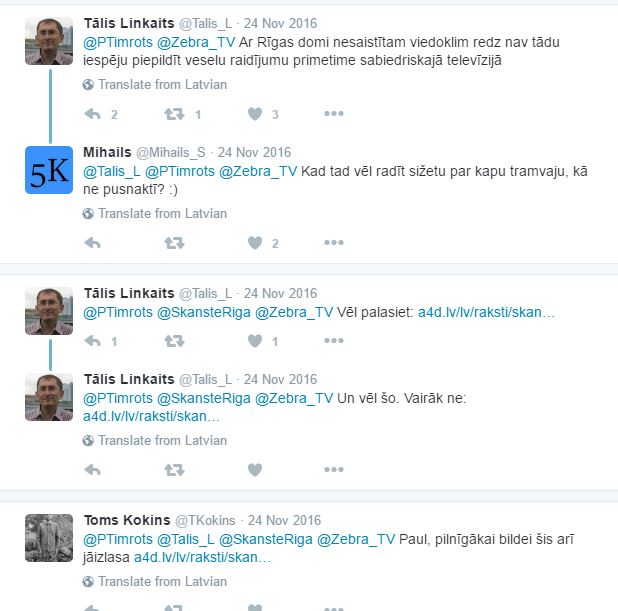The image size is (618, 611).
Task: Open Toms Kokins' profile name
Action: pos(127,520)
